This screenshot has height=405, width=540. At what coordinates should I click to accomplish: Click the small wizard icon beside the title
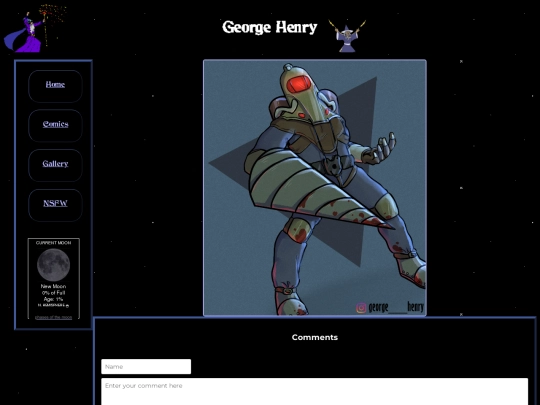[347, 35]
